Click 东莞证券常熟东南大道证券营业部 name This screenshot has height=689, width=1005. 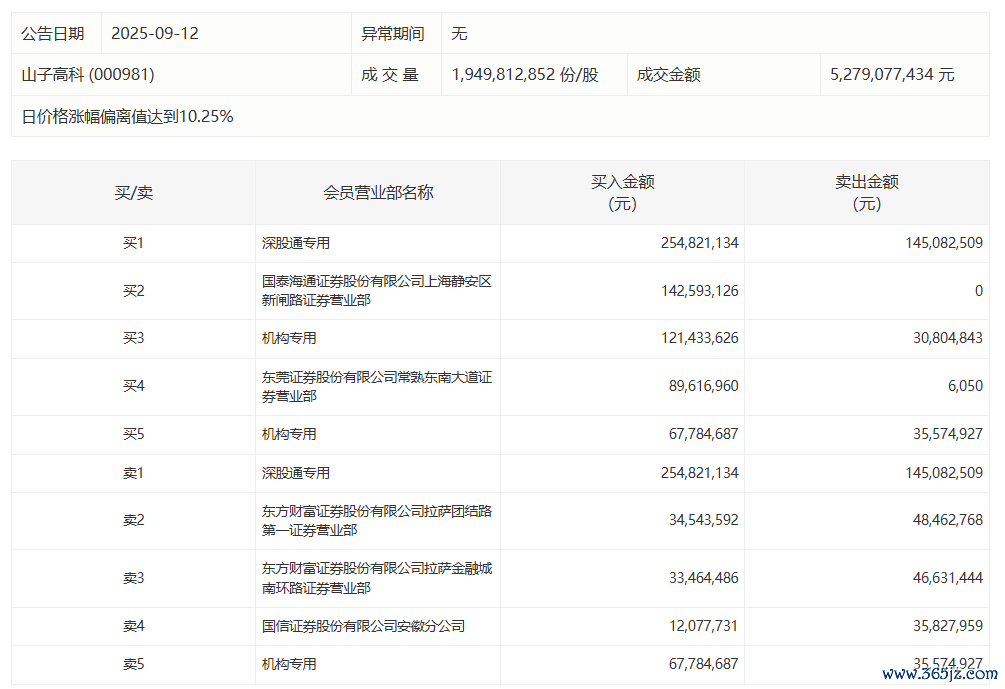(376, 386)
